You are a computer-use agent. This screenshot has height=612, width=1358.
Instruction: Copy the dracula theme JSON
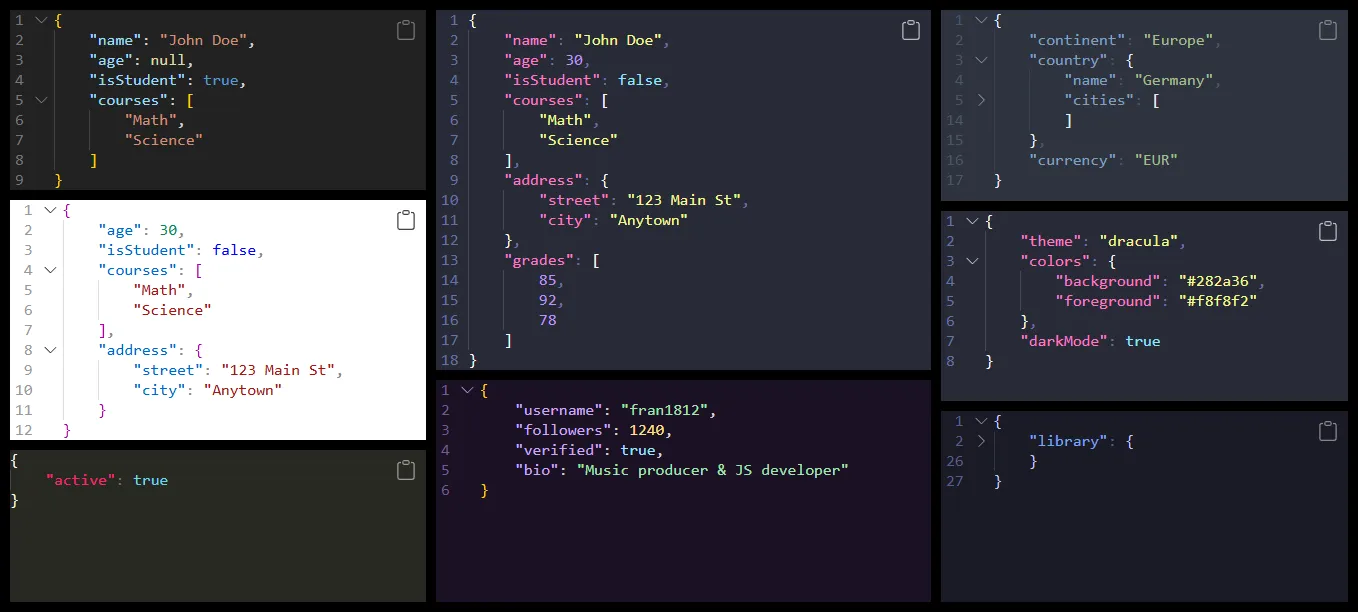[1328, 231]
